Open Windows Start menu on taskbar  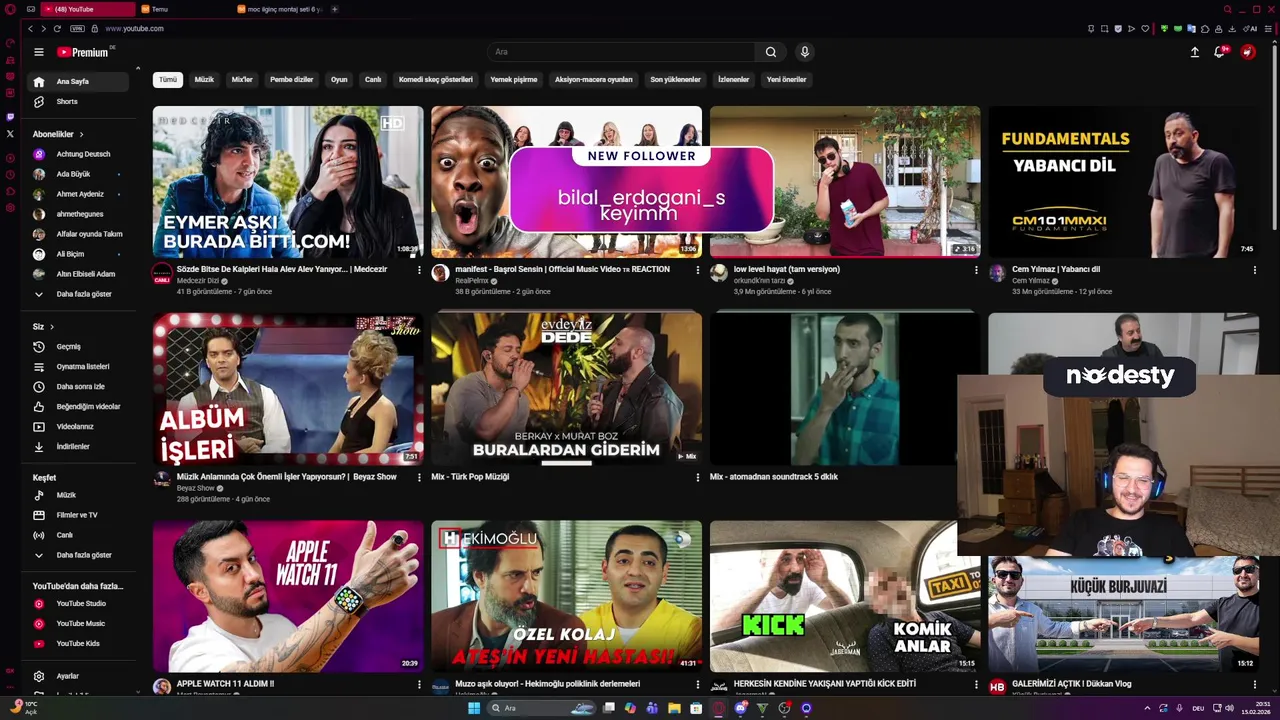pyautogui.click(x=474, y=708)
